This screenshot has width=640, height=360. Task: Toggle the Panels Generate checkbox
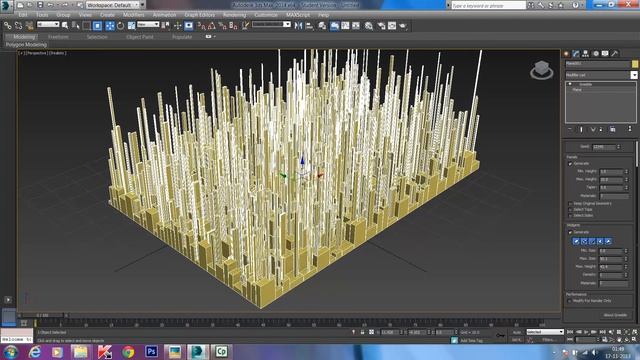coord(570,164)
